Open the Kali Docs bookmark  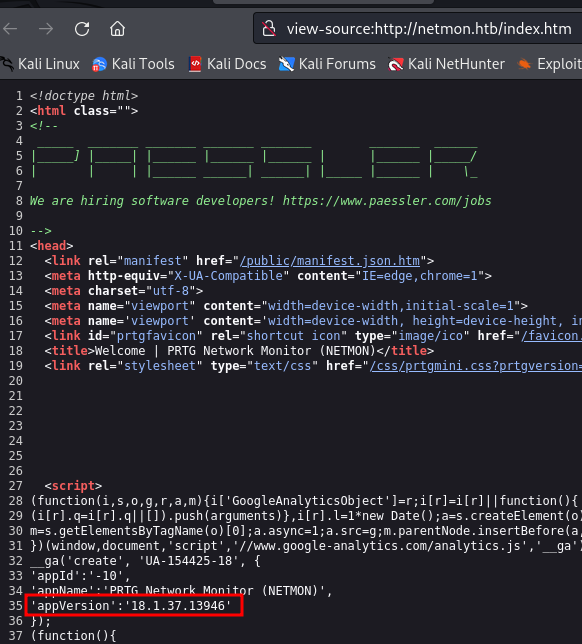tap(228, 64)
